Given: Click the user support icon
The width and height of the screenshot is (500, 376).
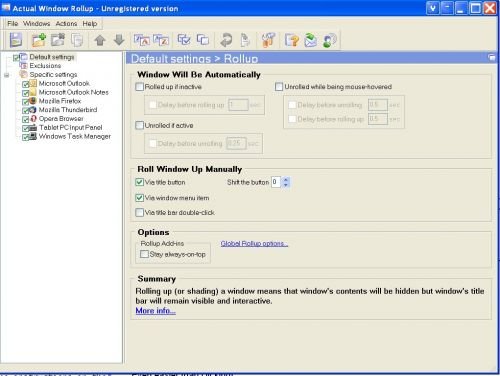Looking at the screenshot, I should pyautogui.click(x=330, y=40).
